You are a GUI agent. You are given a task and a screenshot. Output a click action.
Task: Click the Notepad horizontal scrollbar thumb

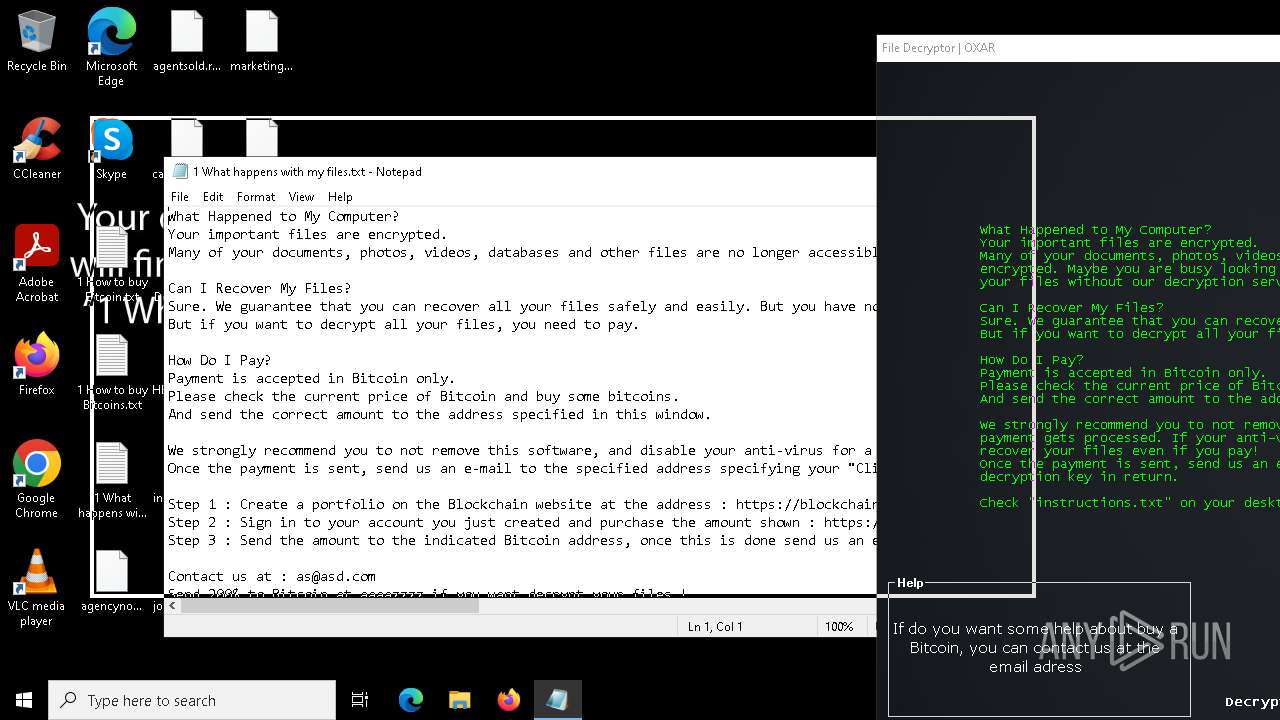pos(329,605)
